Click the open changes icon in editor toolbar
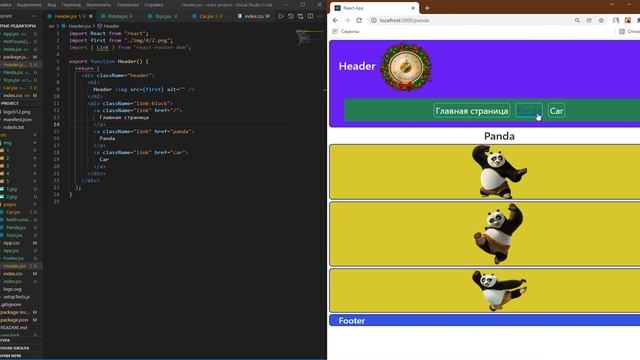640x360 pixels. point(300,16)
